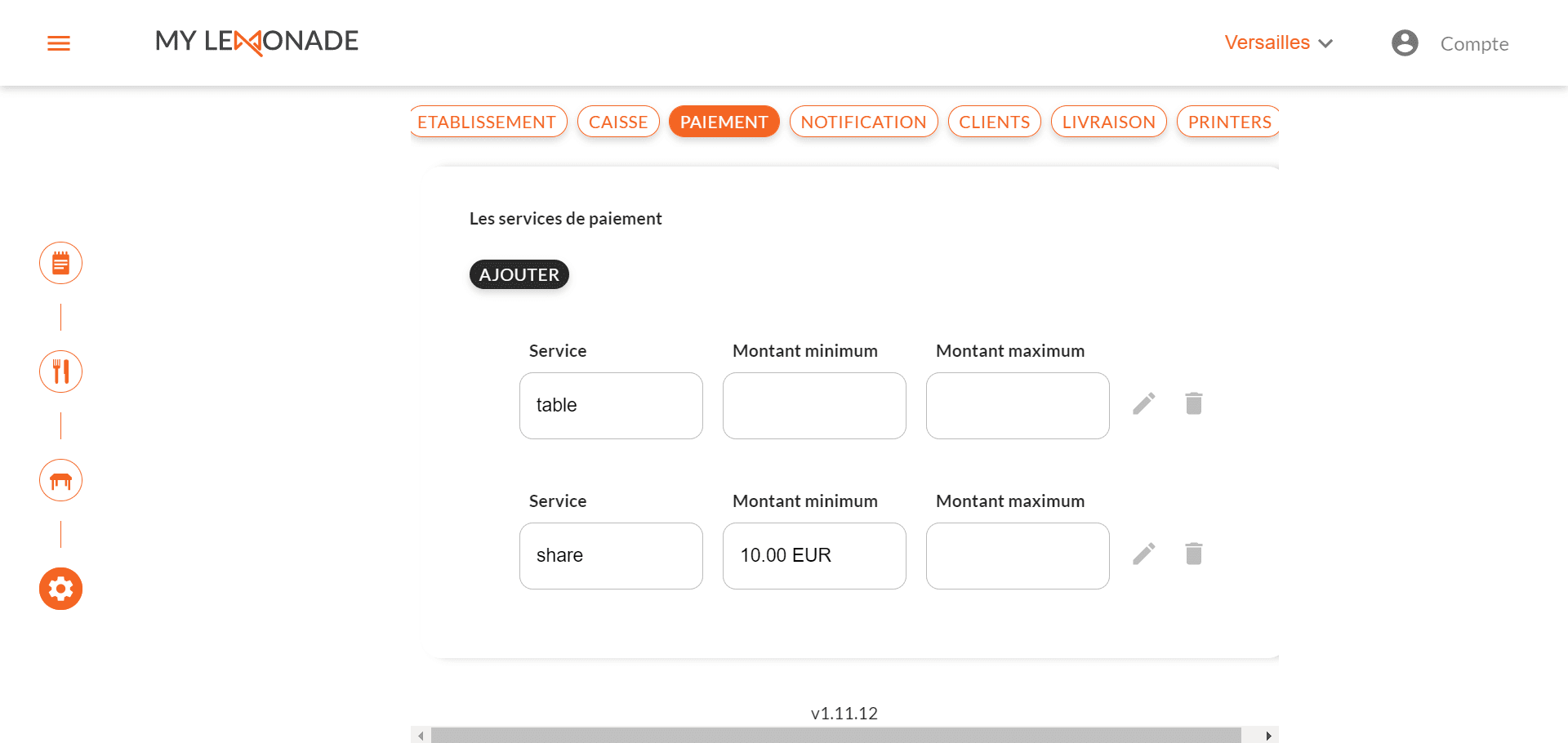
Task: Click the account avatar icon
Action: 1405,43
